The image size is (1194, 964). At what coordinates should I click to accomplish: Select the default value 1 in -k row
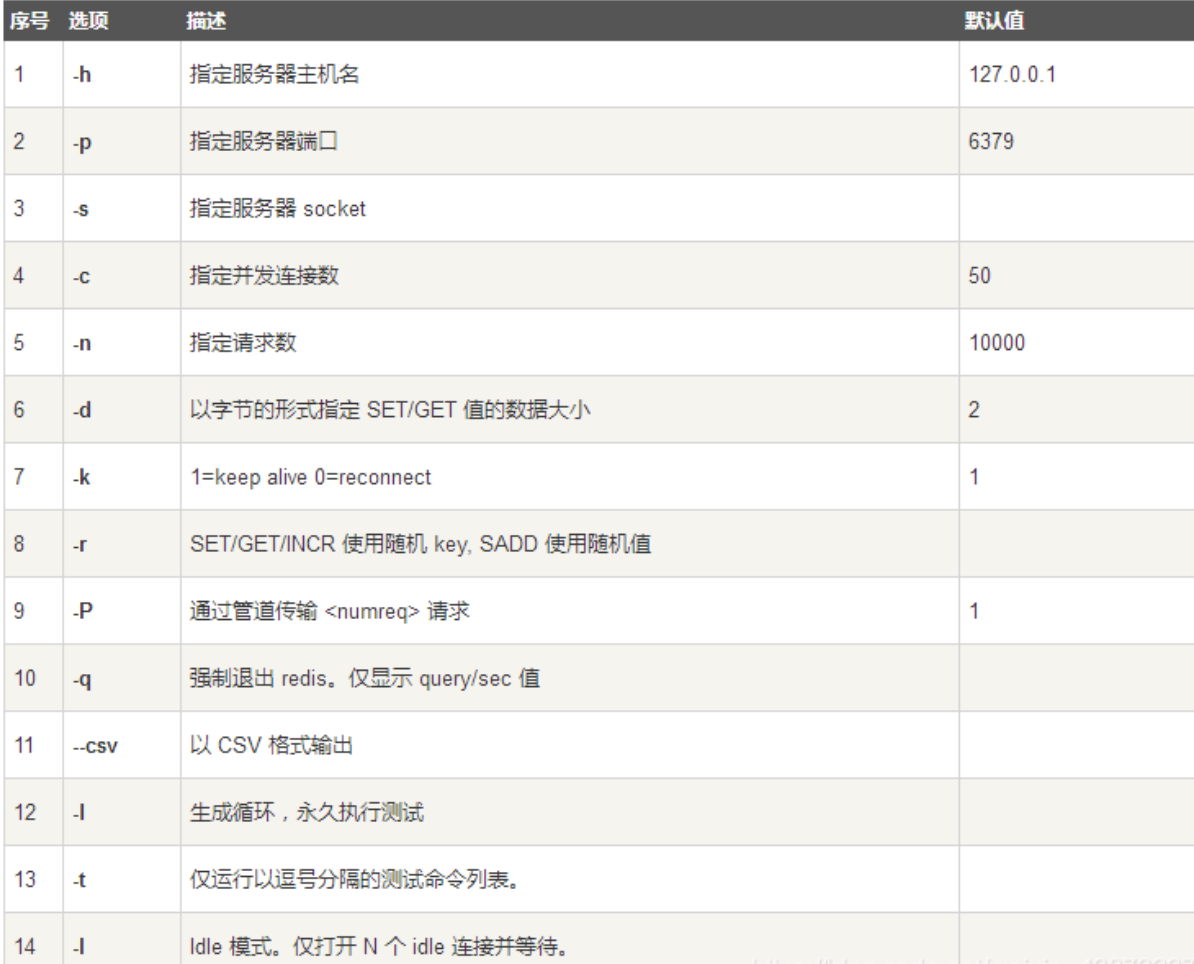(x=974, y=477)
